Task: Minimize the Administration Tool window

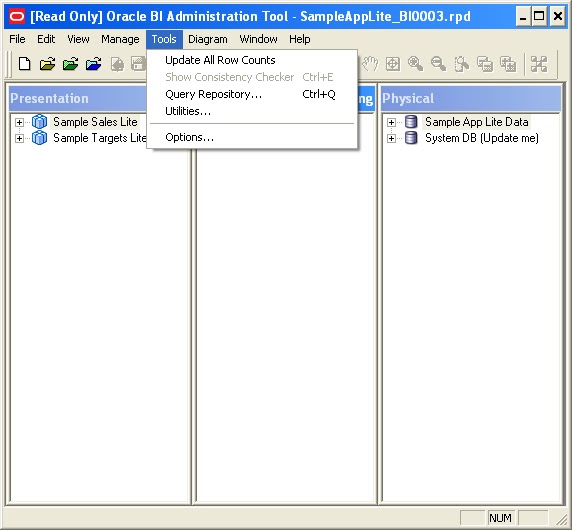Action: click(x=523, y=16)
